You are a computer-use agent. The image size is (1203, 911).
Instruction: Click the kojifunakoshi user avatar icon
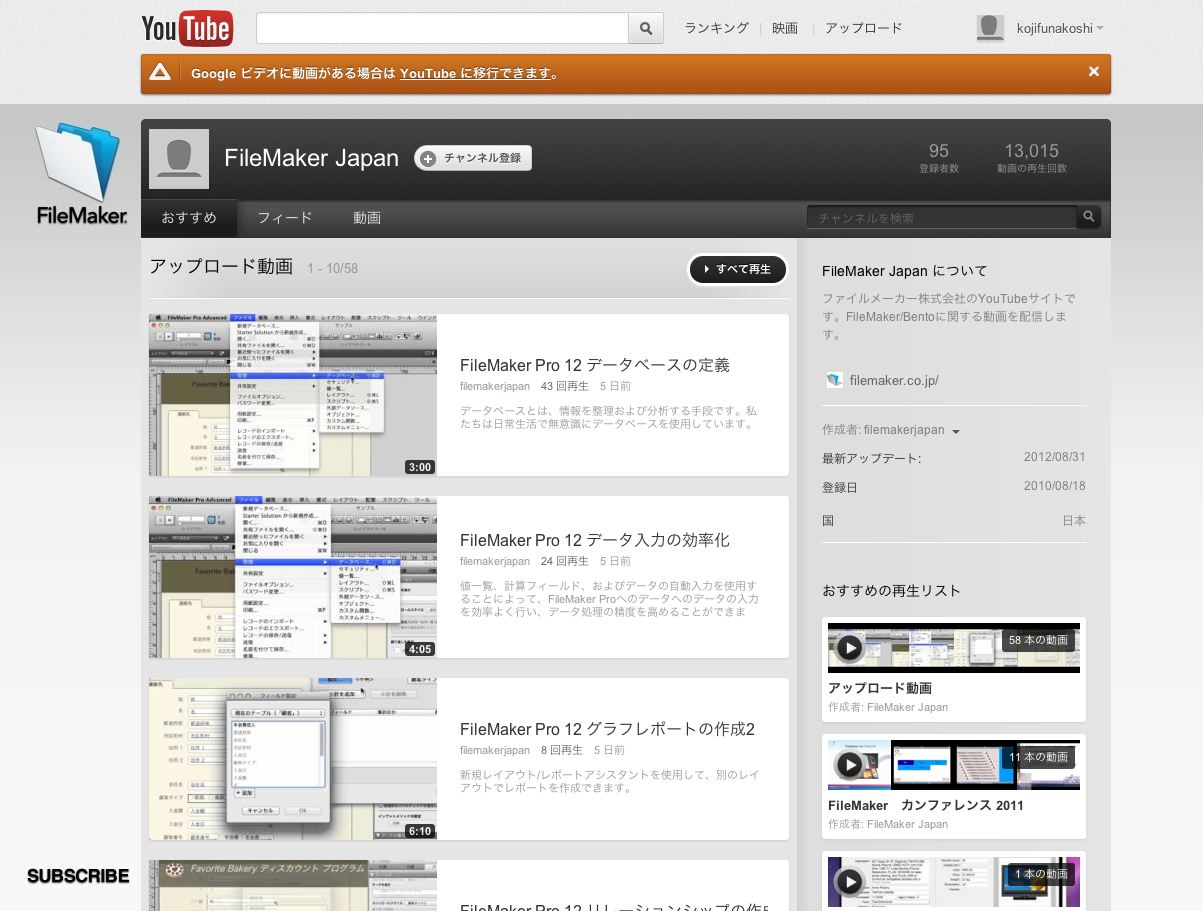990,28
